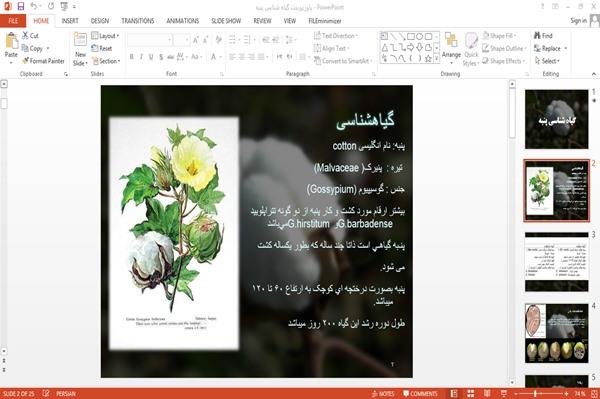The image size is (600, 399).
Task: Click the slide title گیاهشناسی
Action: 365,120
